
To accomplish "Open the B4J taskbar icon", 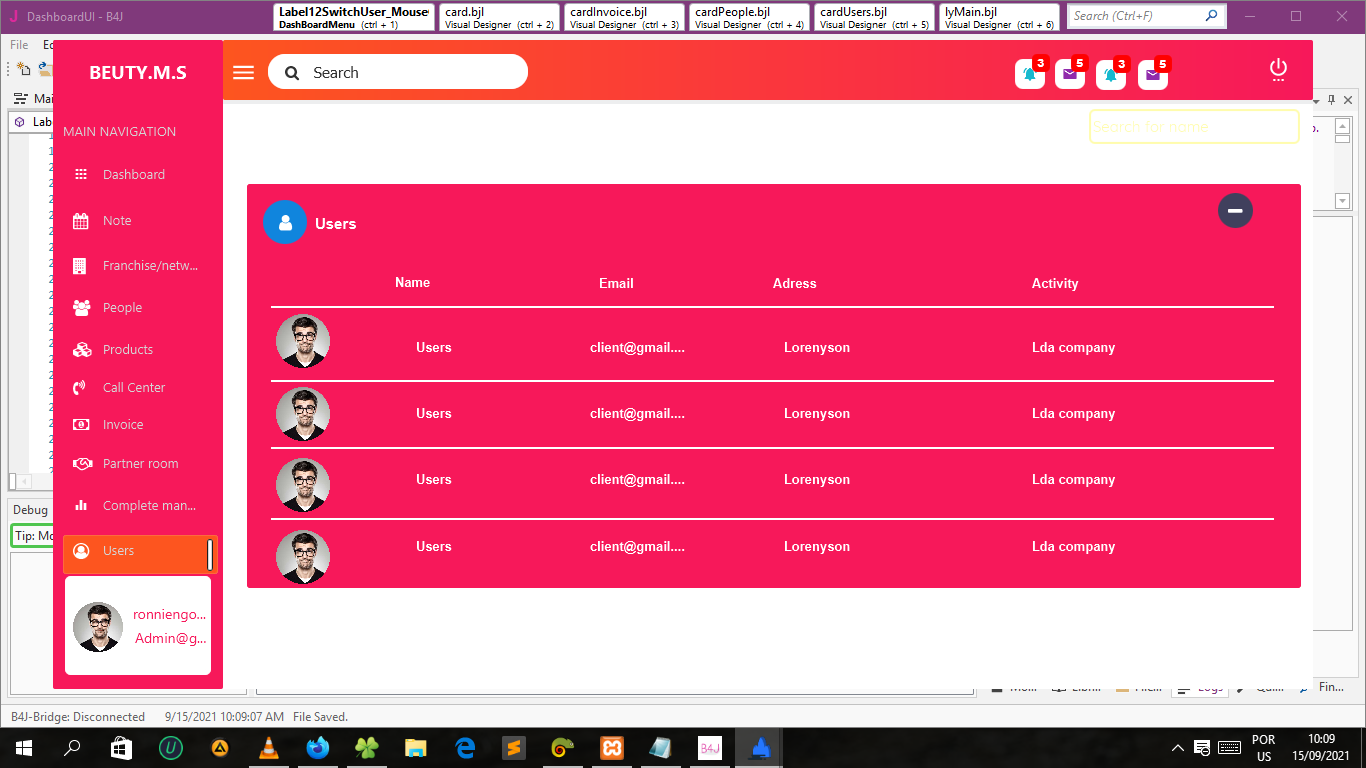I will point(710,748).
